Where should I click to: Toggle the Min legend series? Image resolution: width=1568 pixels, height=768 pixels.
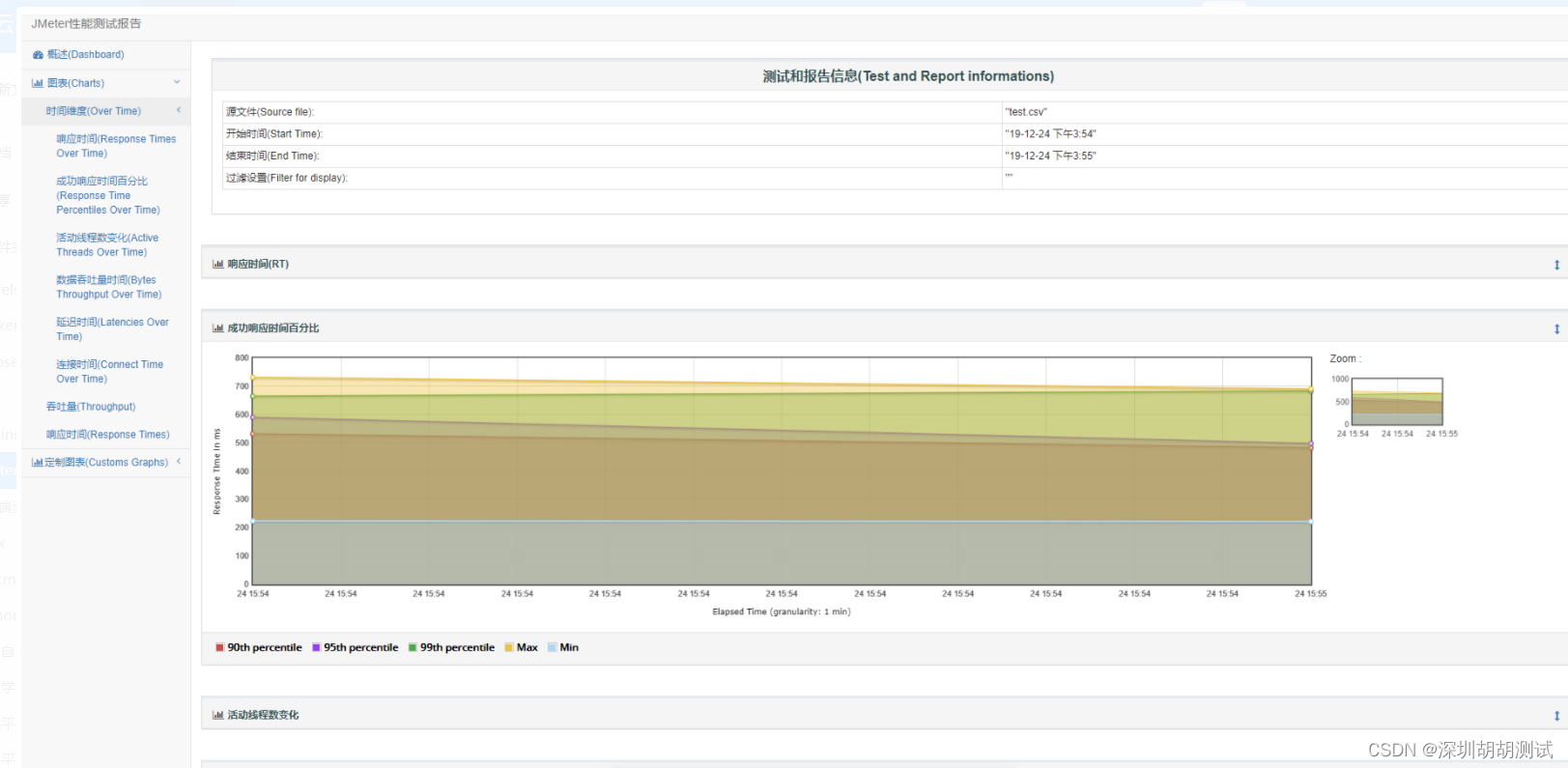(x=563, y=647)
